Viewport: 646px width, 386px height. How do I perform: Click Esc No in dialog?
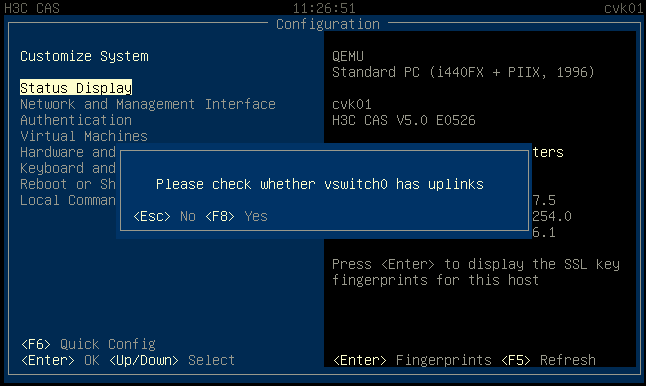[164, 216]
